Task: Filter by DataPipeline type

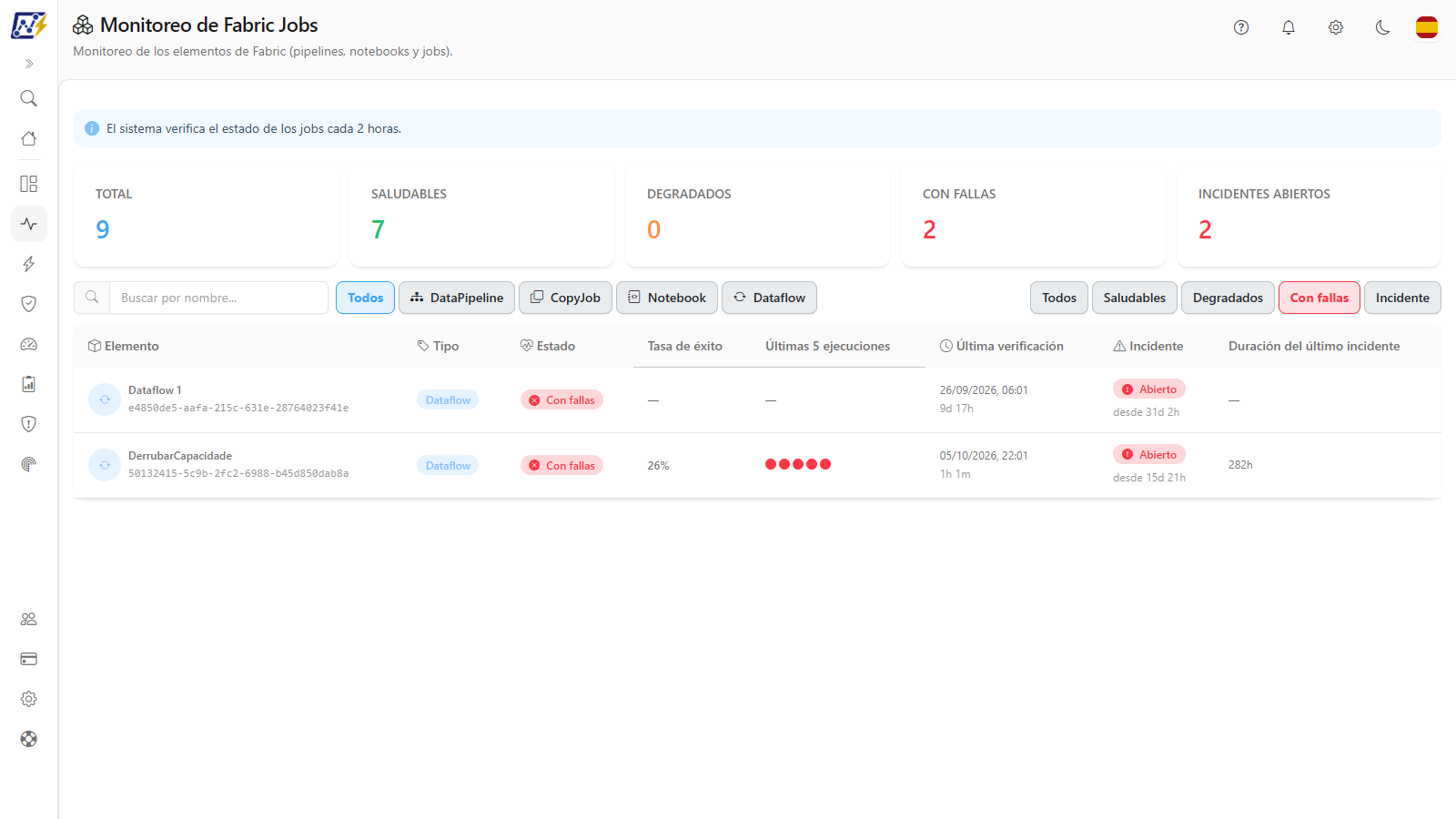Action: [x=457, y=298]
